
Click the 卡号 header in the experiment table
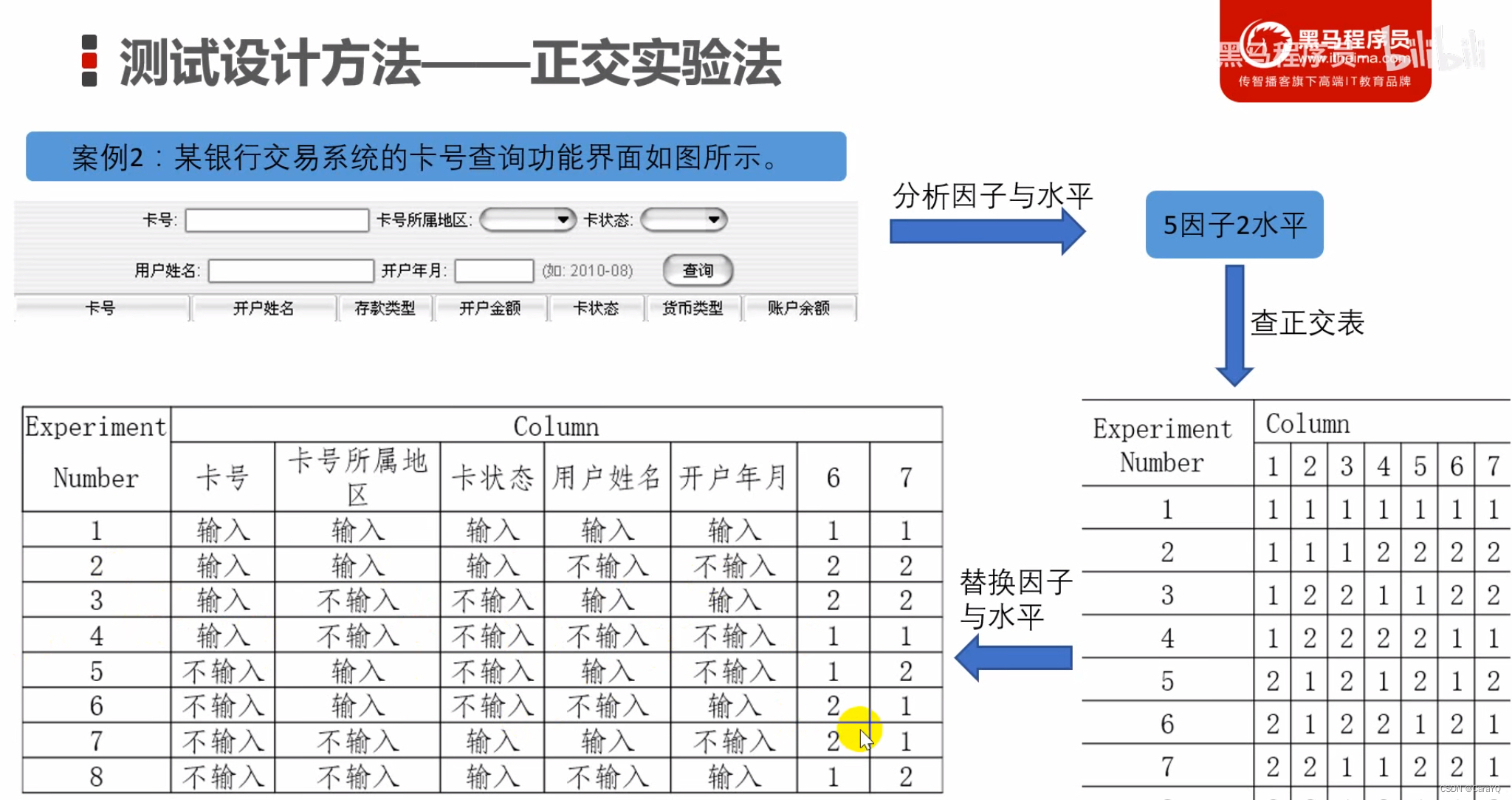point(223,478)
